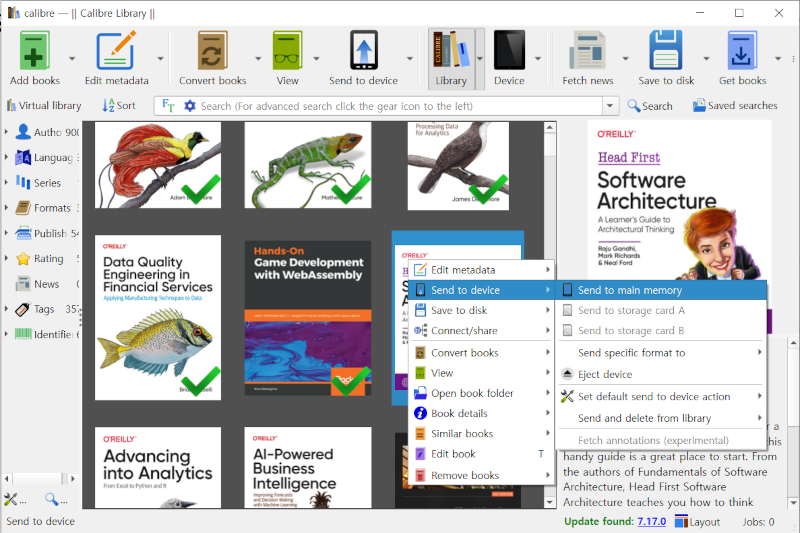The image size is (800, 533).
Task: Click the Save to disk toolbar icon
Action: tap(666, 50)
